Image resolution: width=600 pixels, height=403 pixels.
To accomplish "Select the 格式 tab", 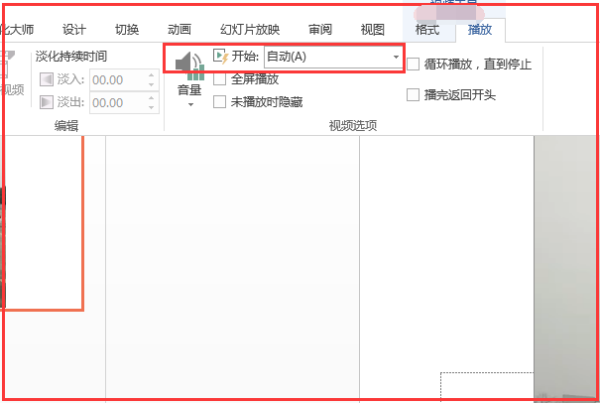I will click(427, 29).
